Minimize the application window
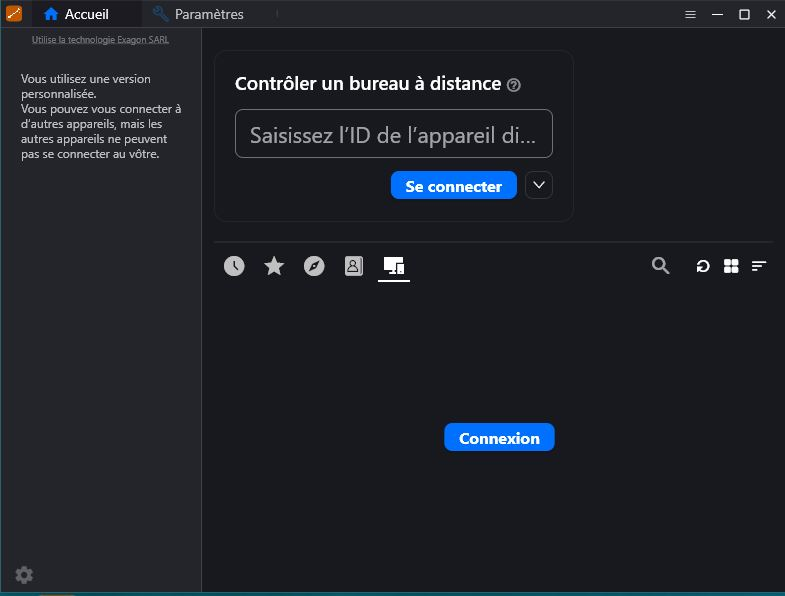Image resolution: width=785 pixels, height=596 pixels. click(717, 15)
